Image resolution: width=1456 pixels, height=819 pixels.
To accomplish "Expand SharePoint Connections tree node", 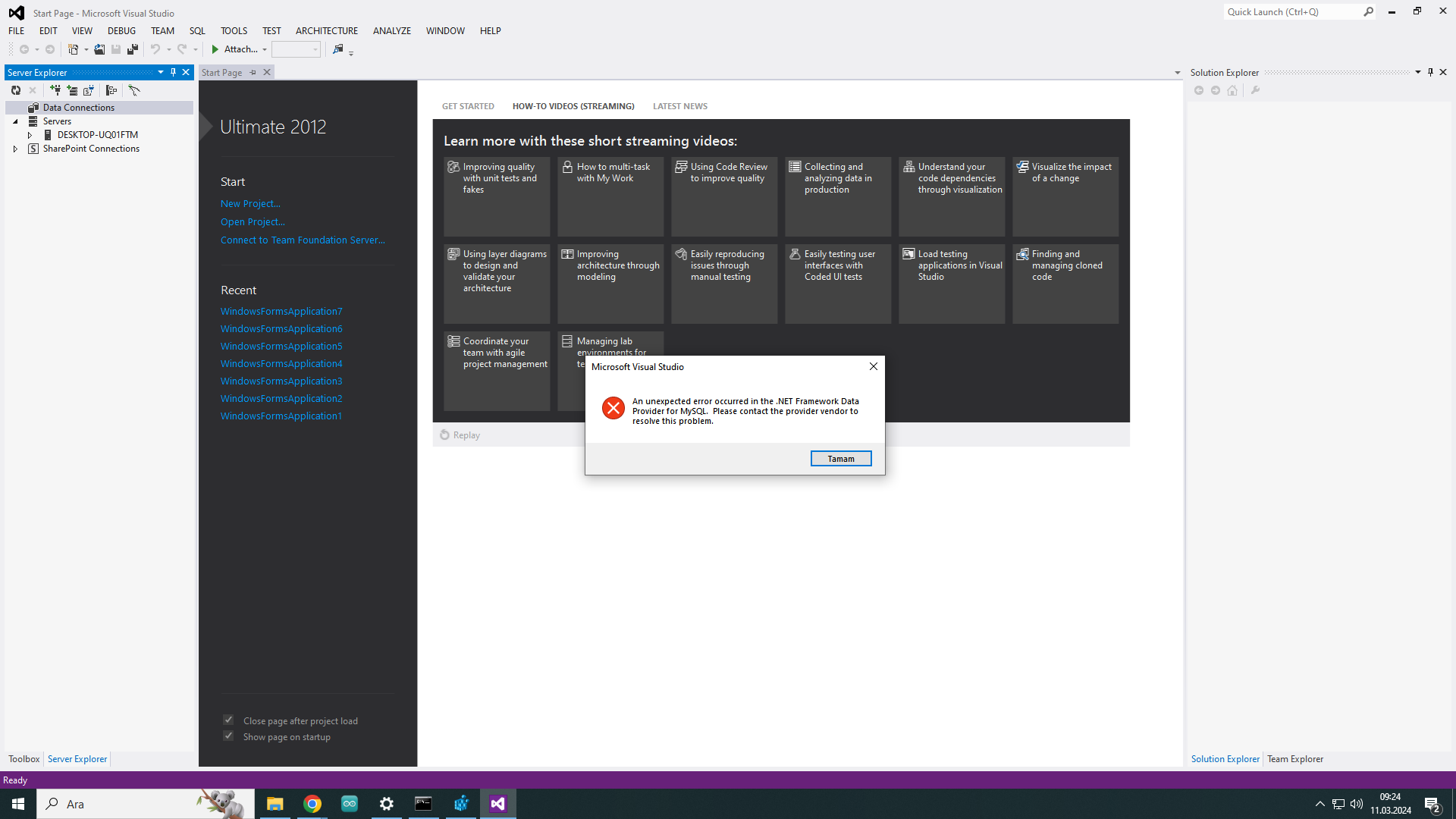I will click(x=15, y=149).
